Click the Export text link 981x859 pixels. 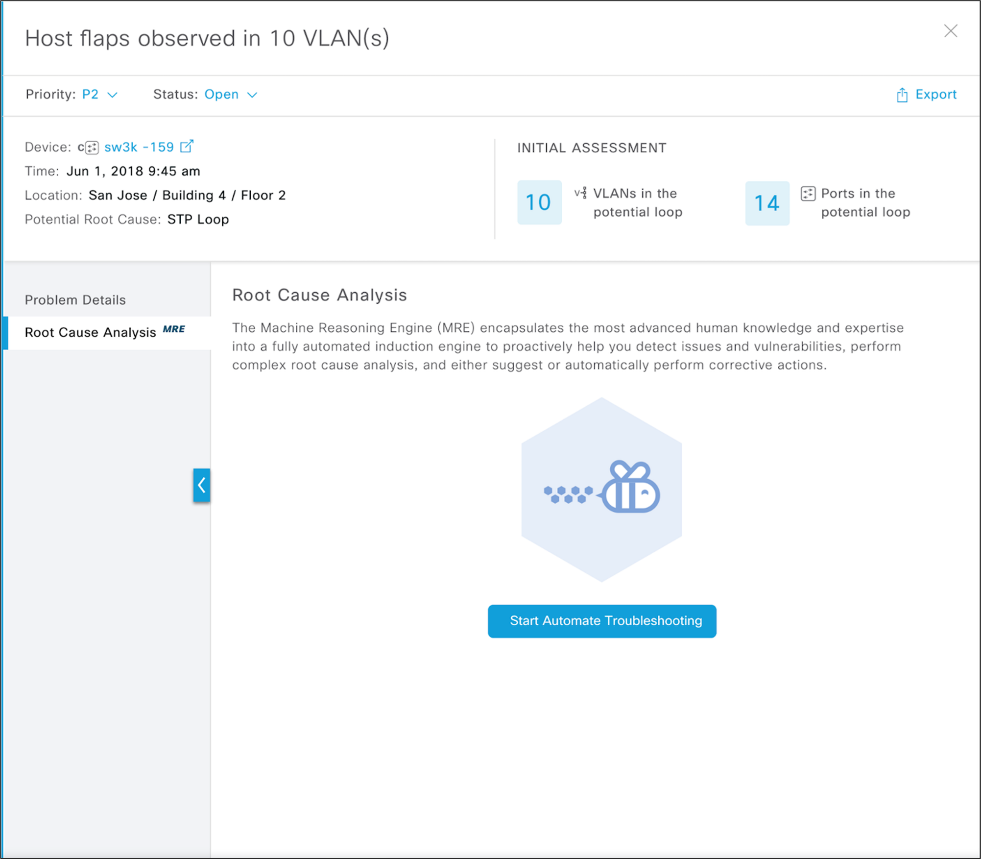click(936, 95)
